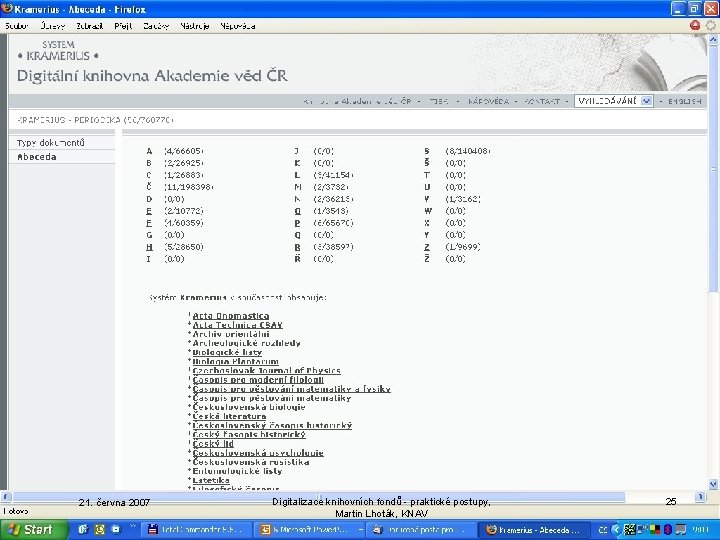Viewport: 720px width, 540px height.
Task: Open Časopis pro pěstování matematiky a fysiky
Action: [x=291, y=389]
